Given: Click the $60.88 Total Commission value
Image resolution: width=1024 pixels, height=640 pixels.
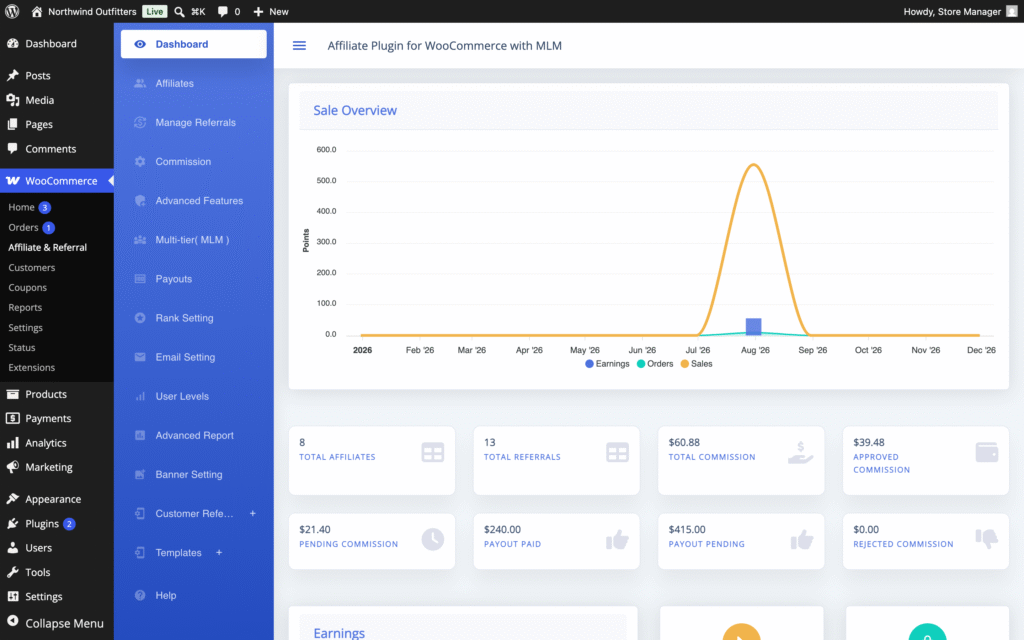Looking at the screenshot, I should [x=684, y=442].
